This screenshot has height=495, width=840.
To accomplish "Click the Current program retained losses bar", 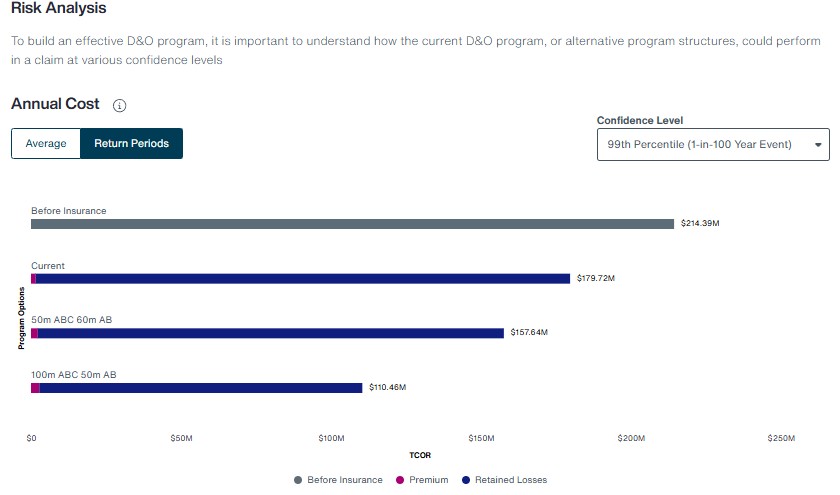I will click(x=303, y=279).
